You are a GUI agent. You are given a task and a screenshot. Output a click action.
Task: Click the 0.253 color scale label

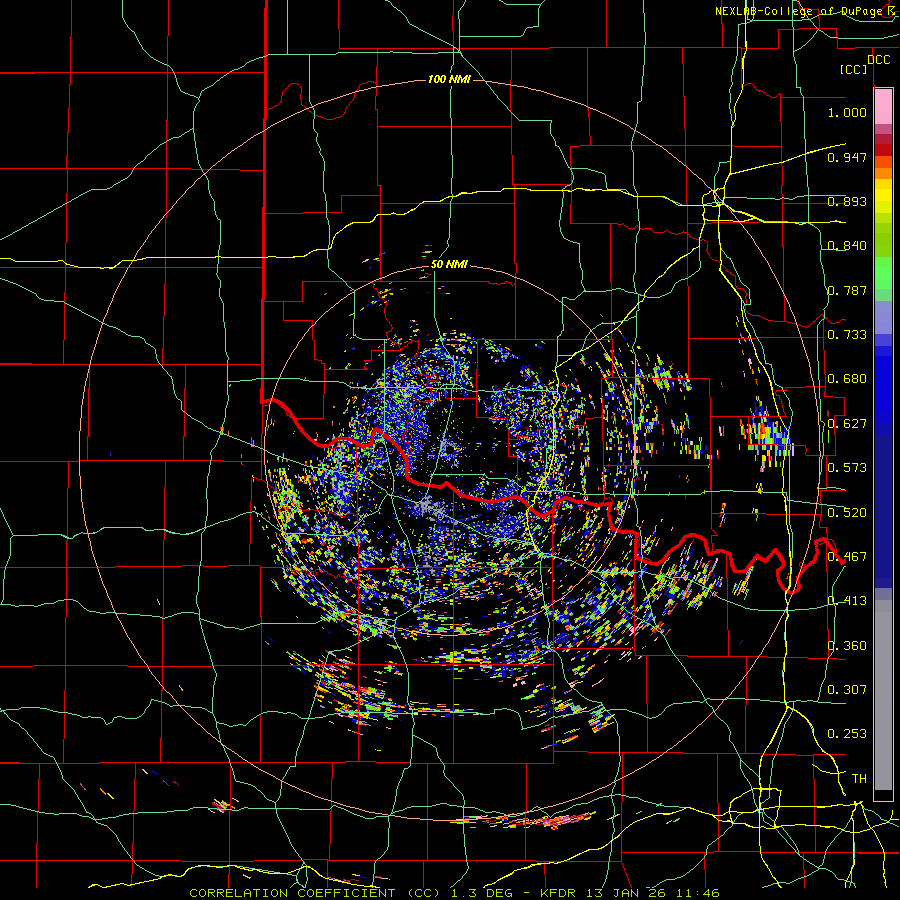point(847,734)
